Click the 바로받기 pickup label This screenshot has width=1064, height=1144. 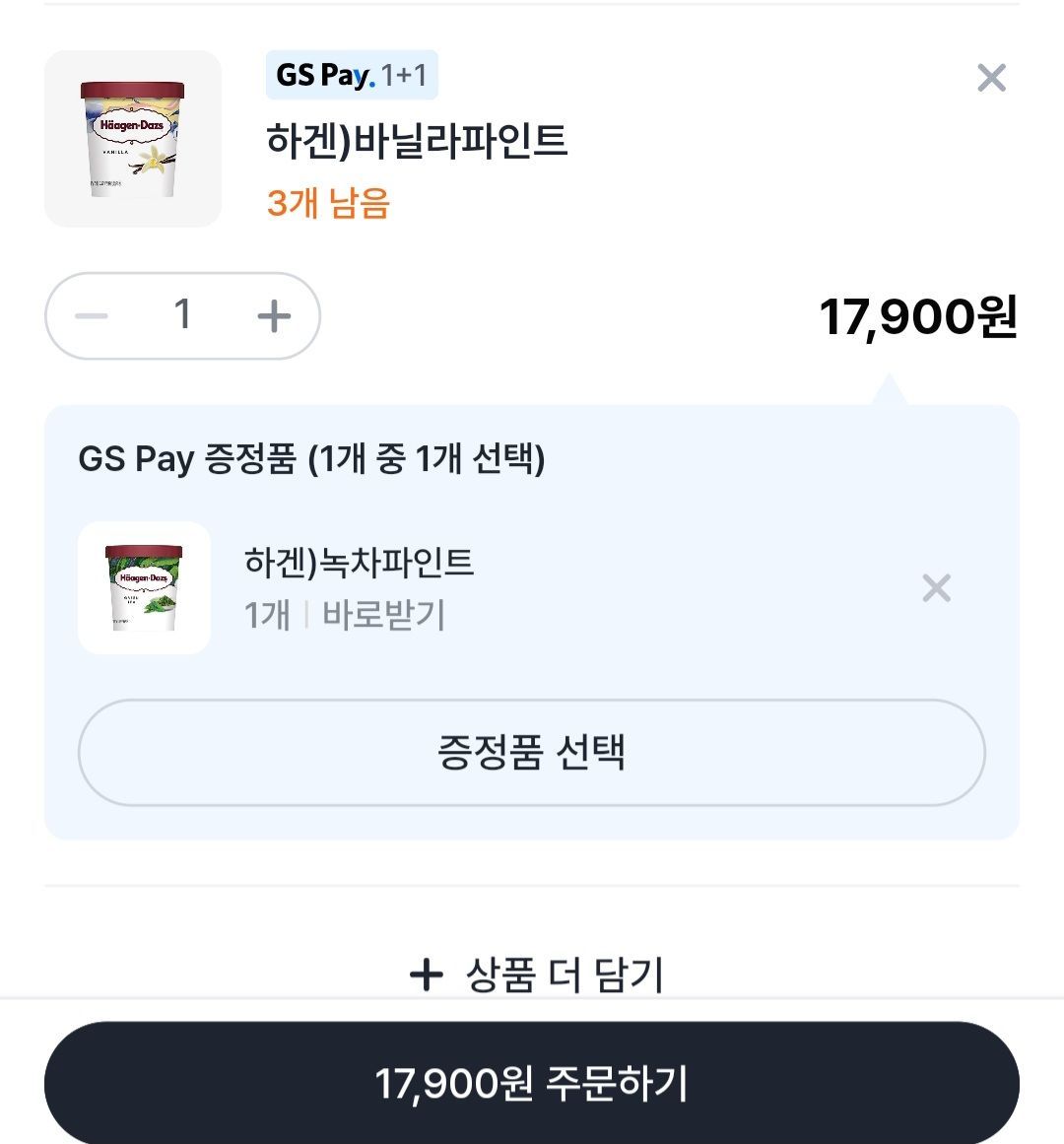pos(384,615)
